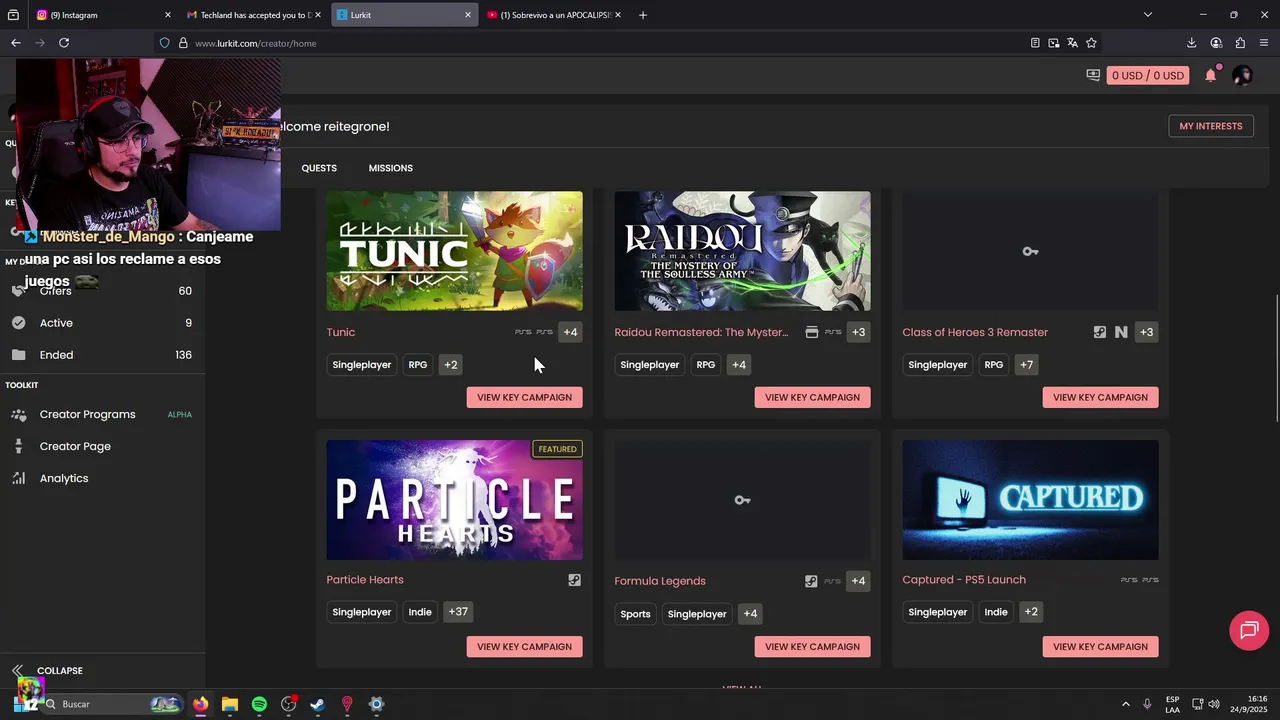Click the Creator Page icon in sidebar

click(18, 446)
